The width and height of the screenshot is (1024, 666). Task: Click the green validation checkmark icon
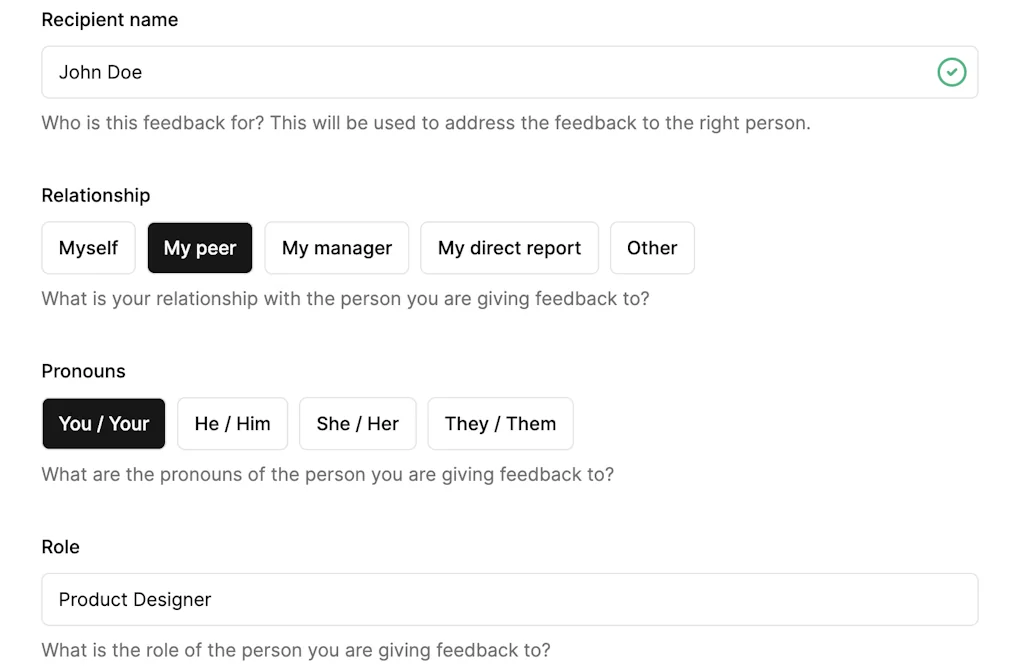click(951, 72)
